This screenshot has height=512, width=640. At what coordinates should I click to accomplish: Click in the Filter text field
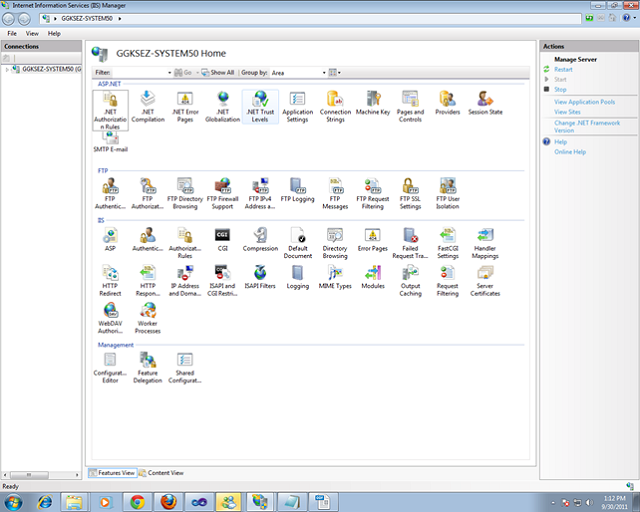[x=142, y=73]
